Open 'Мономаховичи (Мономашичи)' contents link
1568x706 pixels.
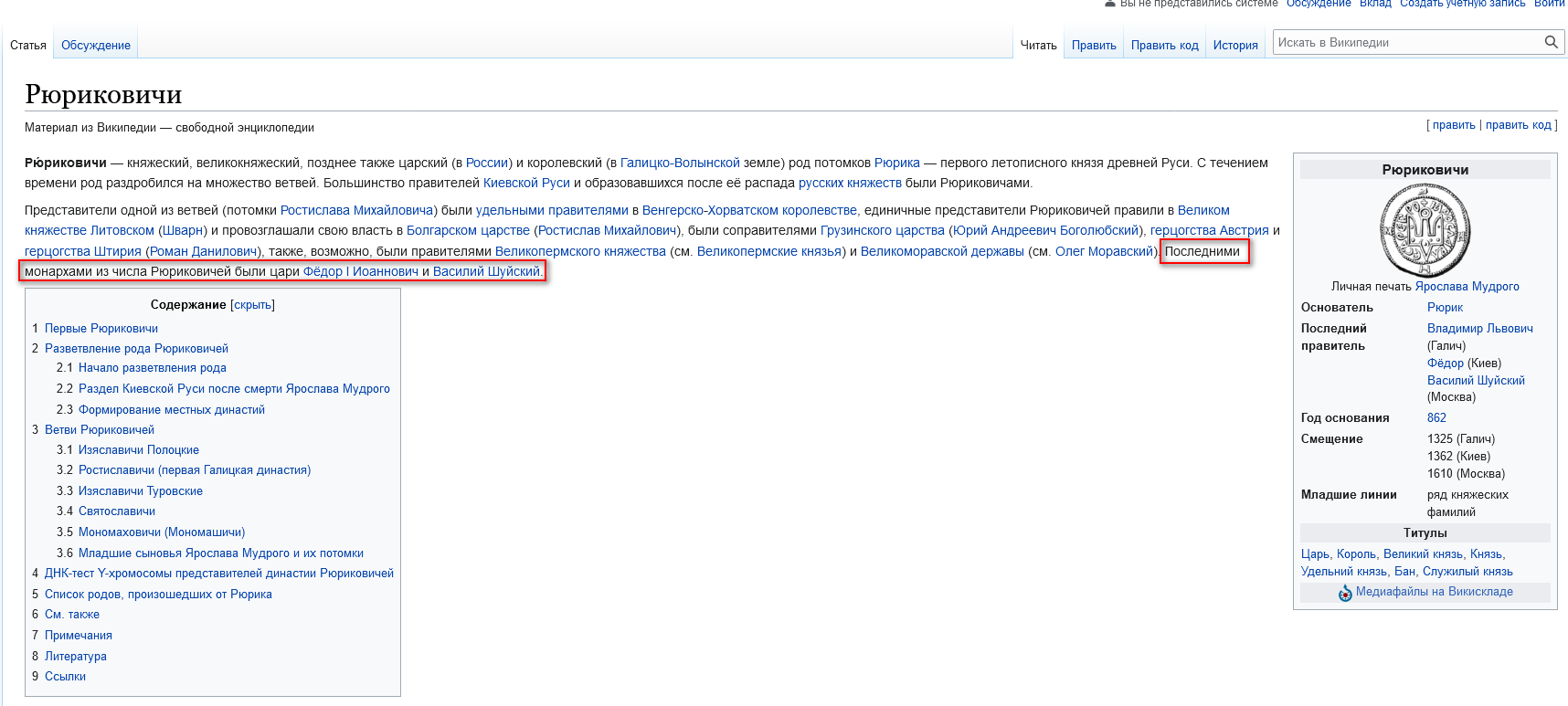162,532
